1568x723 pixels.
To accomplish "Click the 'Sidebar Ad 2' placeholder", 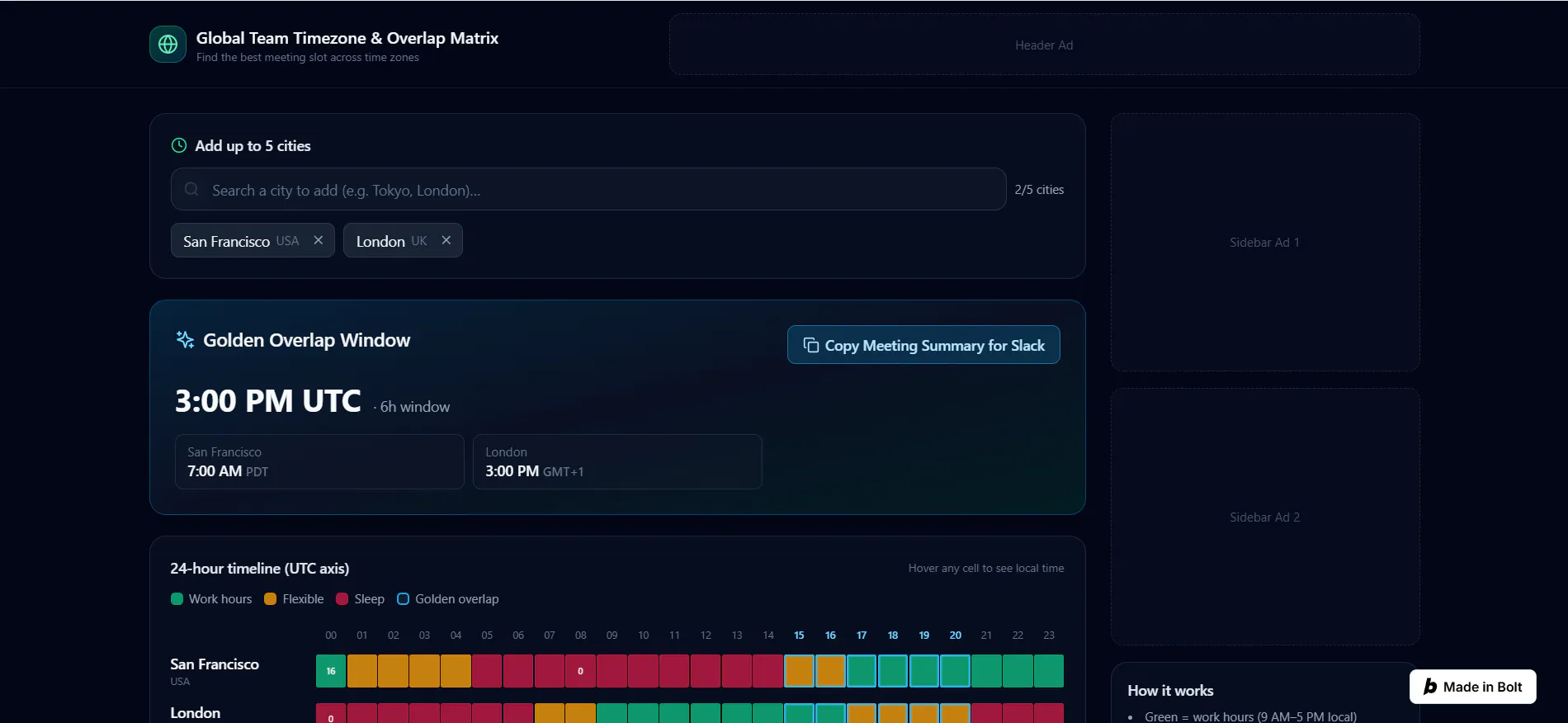I will (1265, 517).
